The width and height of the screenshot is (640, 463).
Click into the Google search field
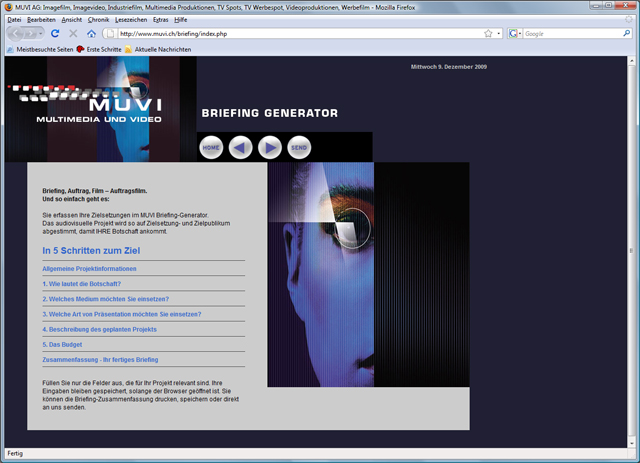[570, 33]
